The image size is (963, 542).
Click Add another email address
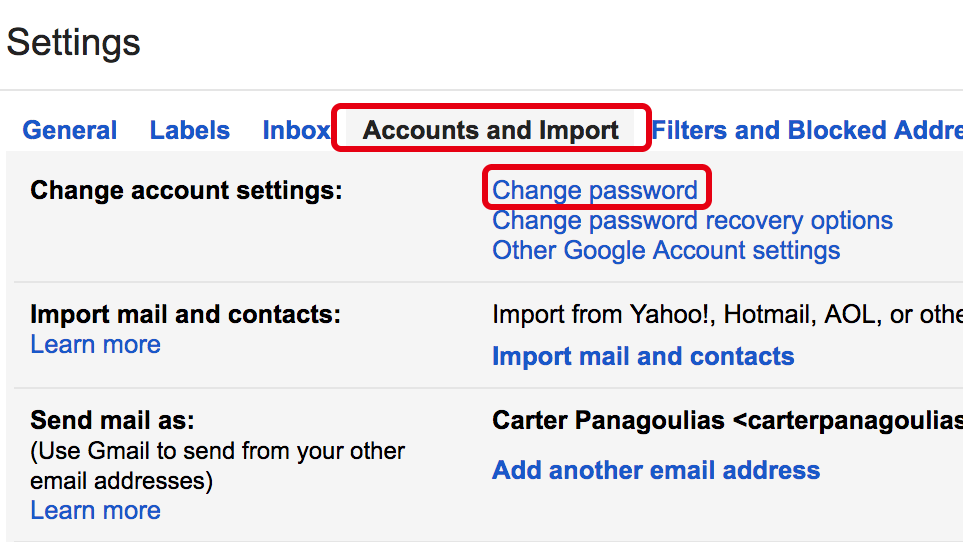656,471
